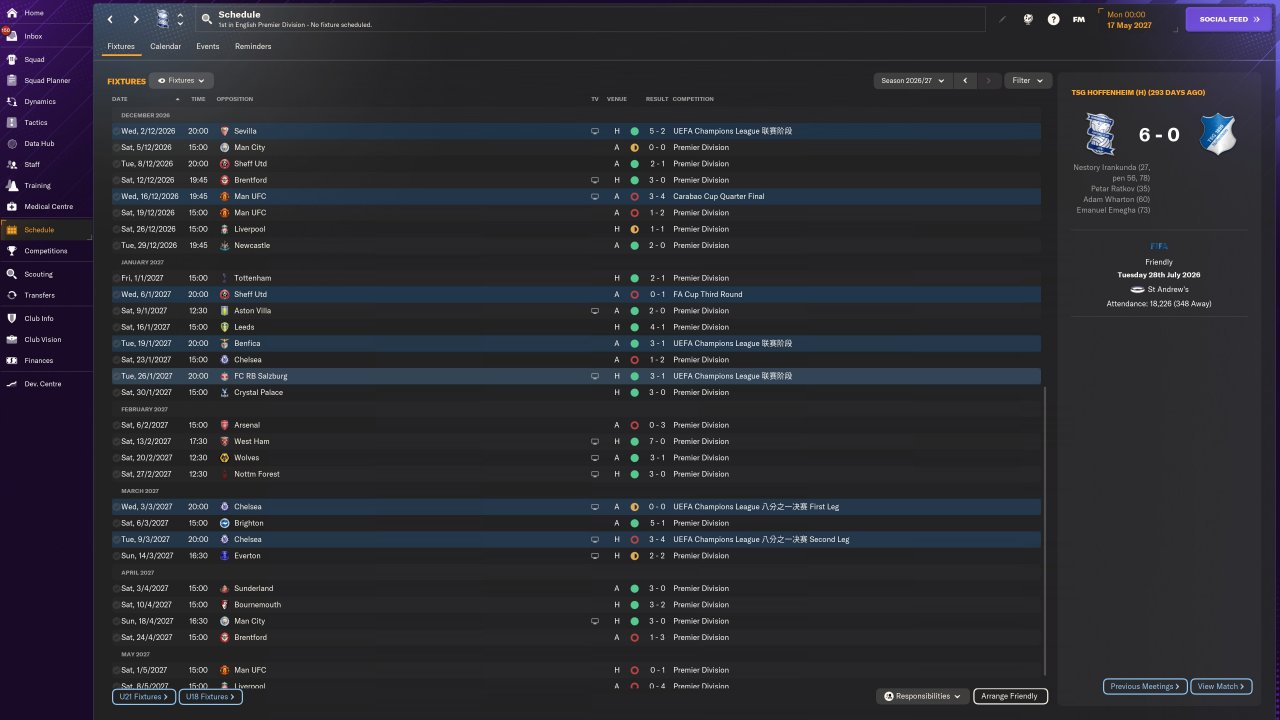Viewport: 1280px width, 720px height.
Task: Tick the checkbox for Wed 16/12/2026 Man UFC
Action: point(116,196)
